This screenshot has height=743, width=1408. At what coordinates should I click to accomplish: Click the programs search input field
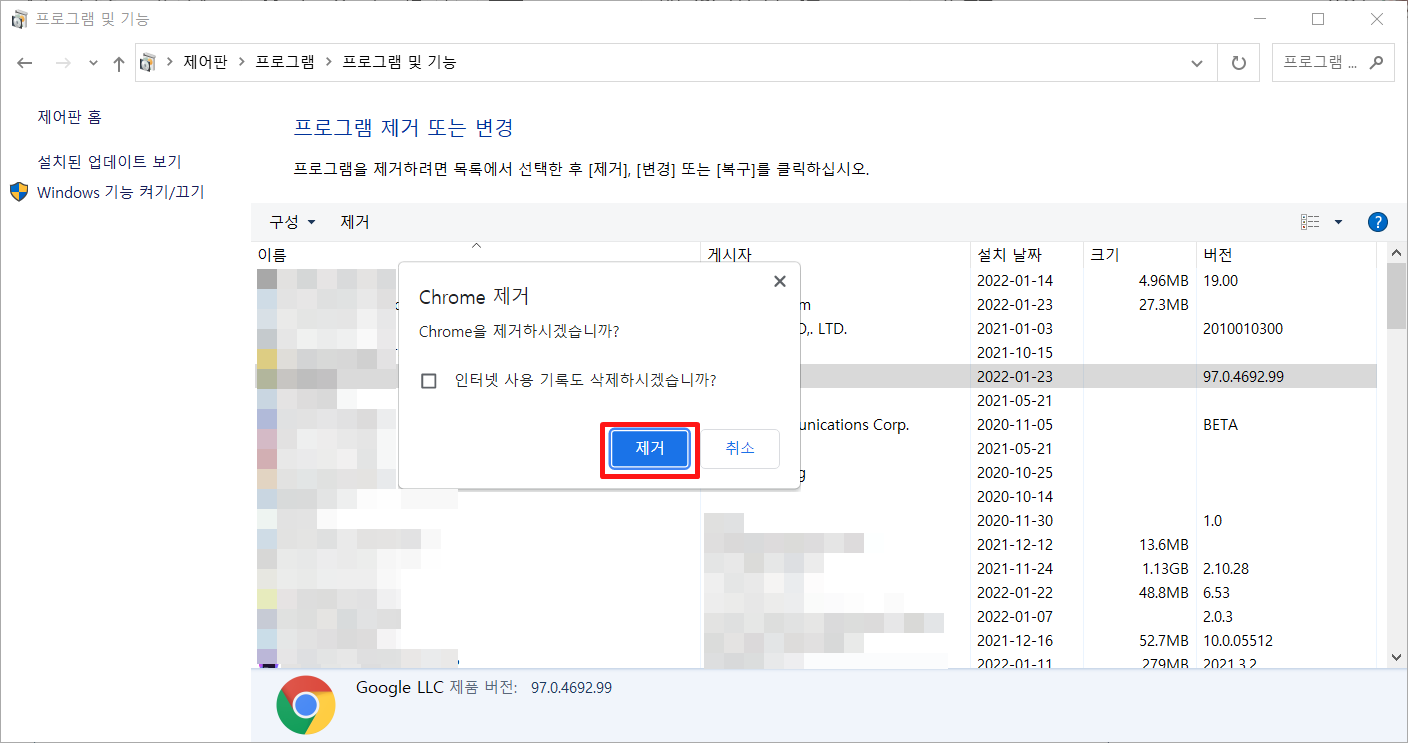1321,62
